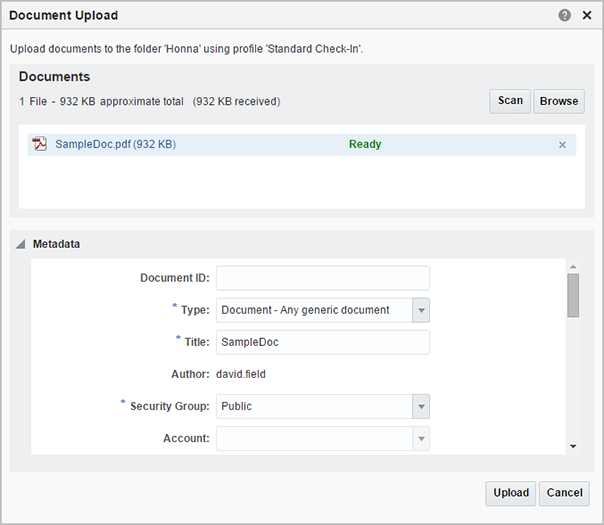This screenshot has width=604, height=525.
Task: Click the '932 KB received' text
Action: pos(237,101)
